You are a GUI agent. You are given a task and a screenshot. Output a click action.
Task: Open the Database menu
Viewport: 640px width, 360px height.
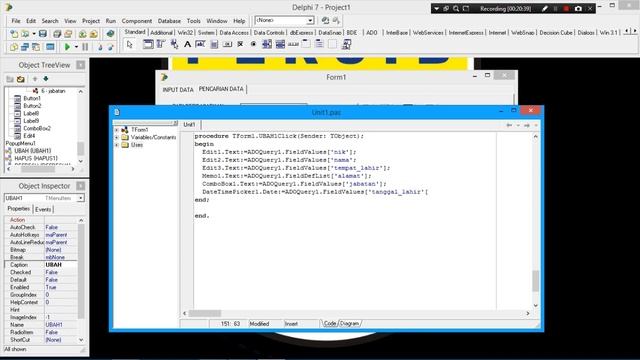(169, 21)
